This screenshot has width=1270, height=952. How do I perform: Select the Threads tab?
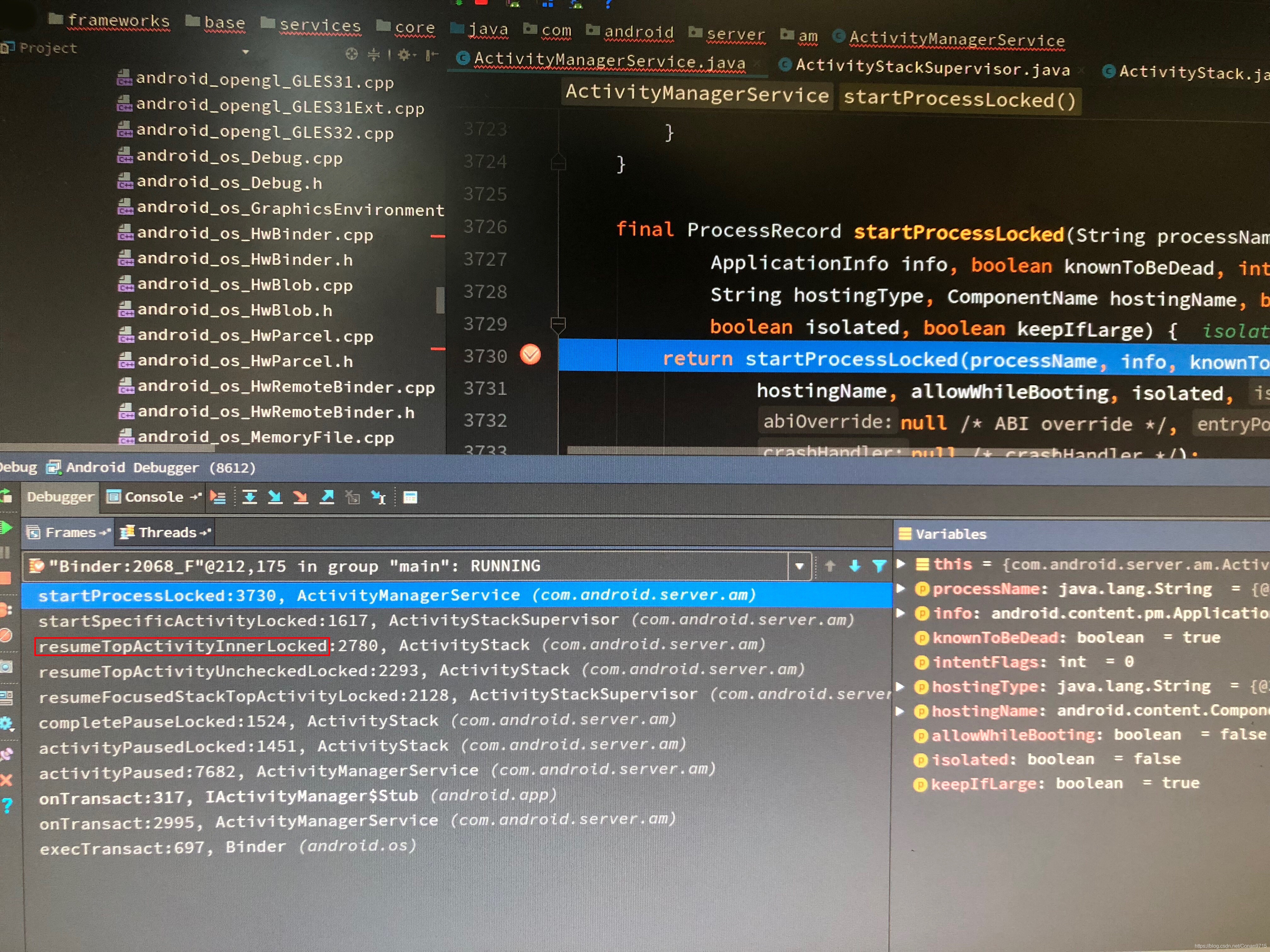click(x=165, y=532)
